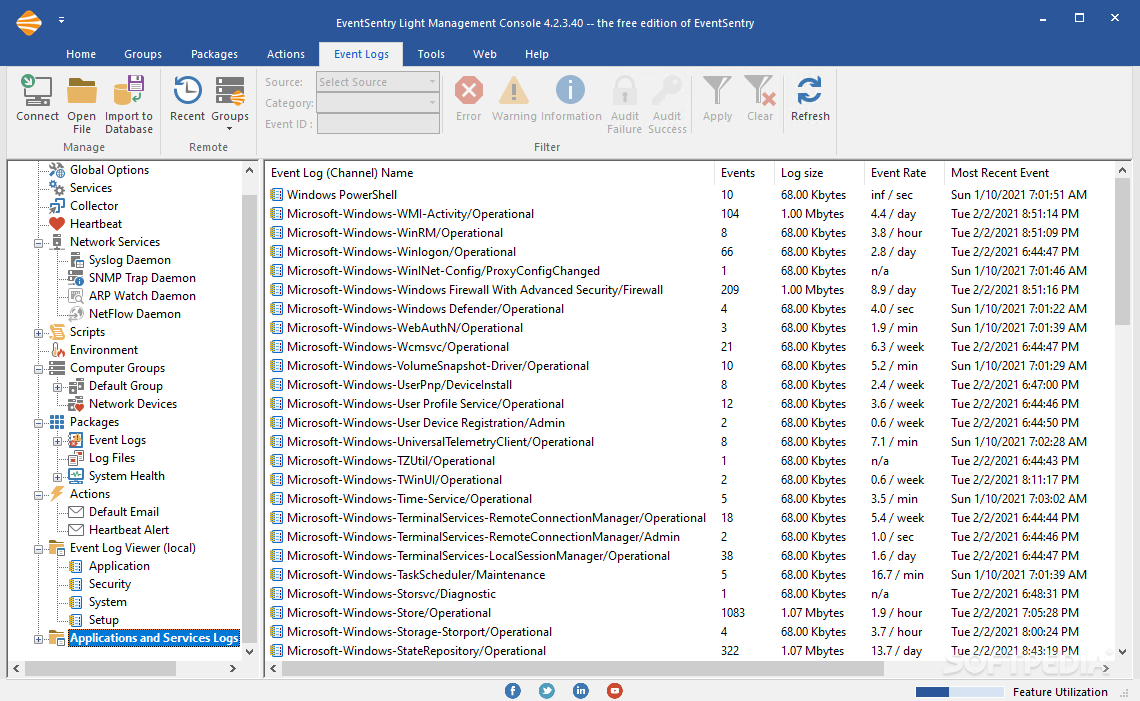This screenshot has height=701, width=1140.
Task: Select the SNMP Trap Daemon icon
Action: pos(76,278)
